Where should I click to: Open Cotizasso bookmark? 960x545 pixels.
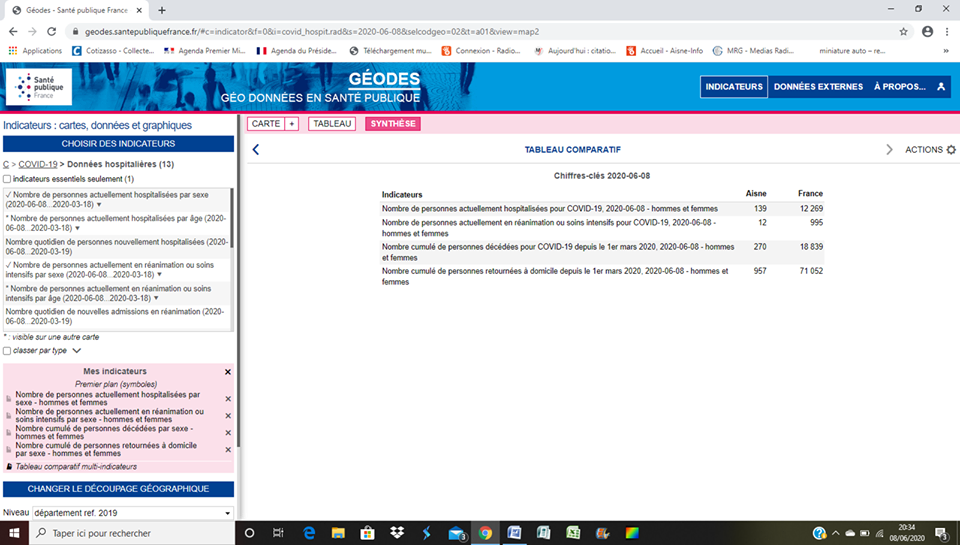(113, 51)
